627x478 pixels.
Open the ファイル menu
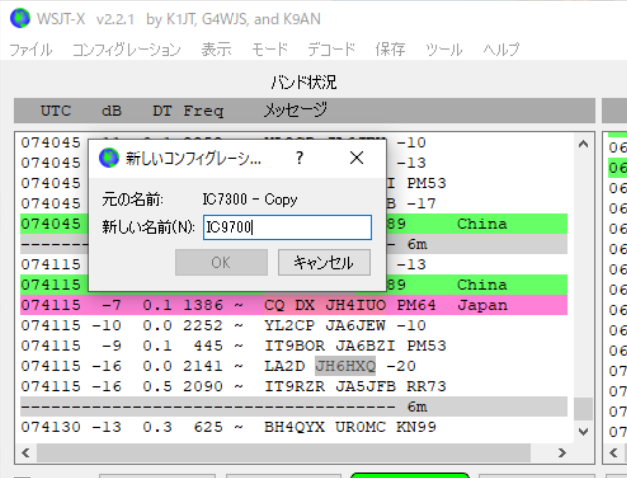(x=30, y=50)
